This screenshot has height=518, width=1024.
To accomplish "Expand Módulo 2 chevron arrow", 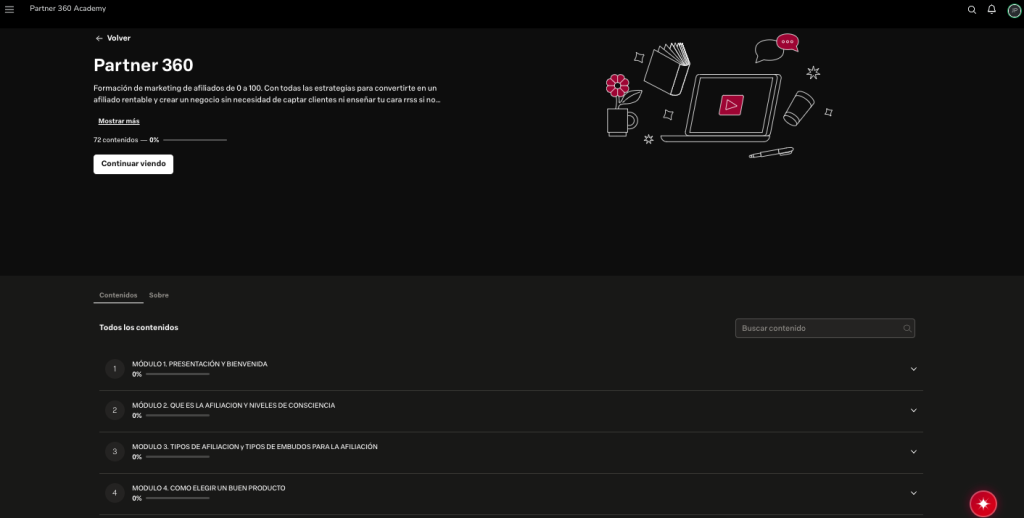I will [x=914, y=410].
